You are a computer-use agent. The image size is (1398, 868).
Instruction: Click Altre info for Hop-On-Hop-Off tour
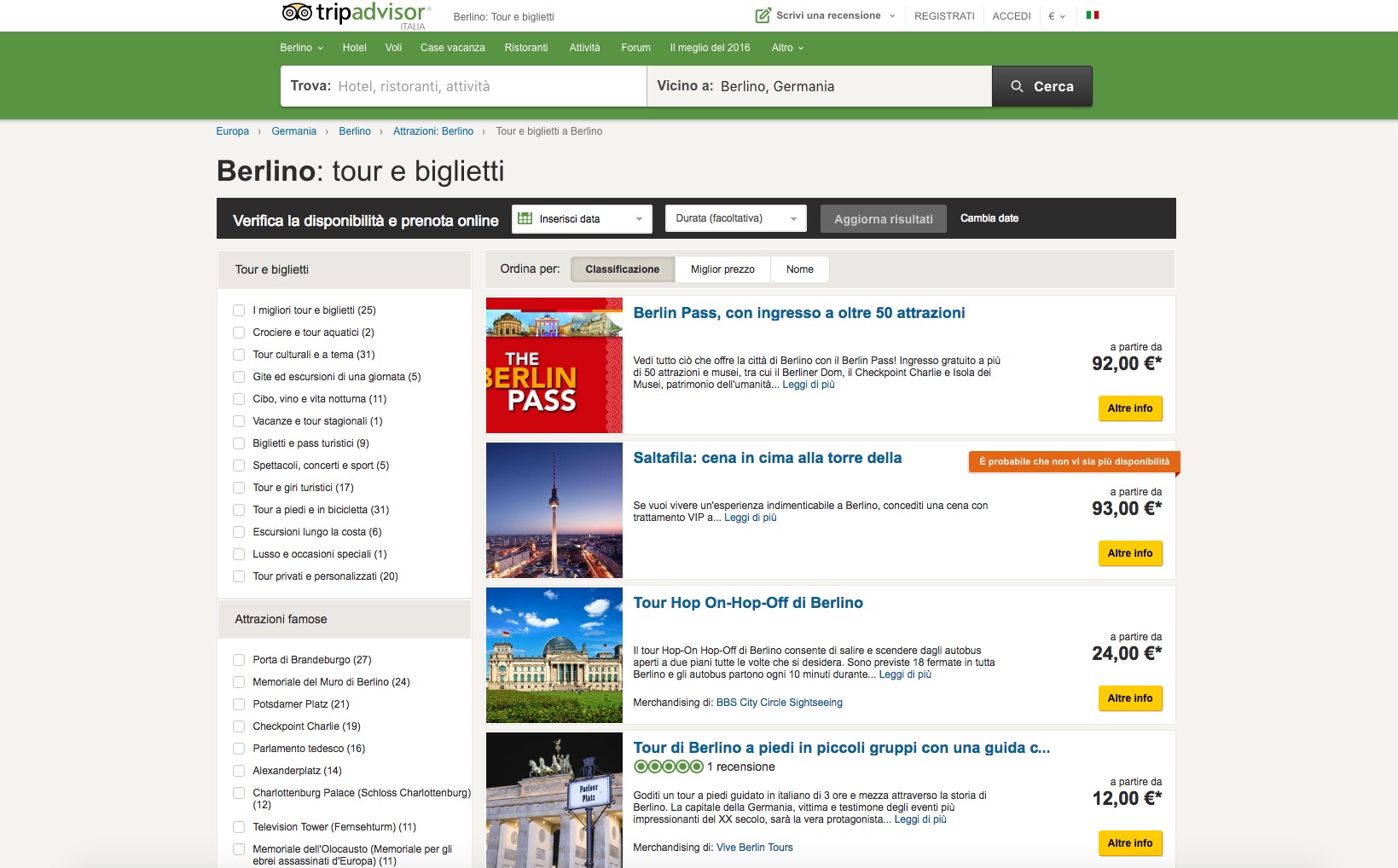(1130, 698)
